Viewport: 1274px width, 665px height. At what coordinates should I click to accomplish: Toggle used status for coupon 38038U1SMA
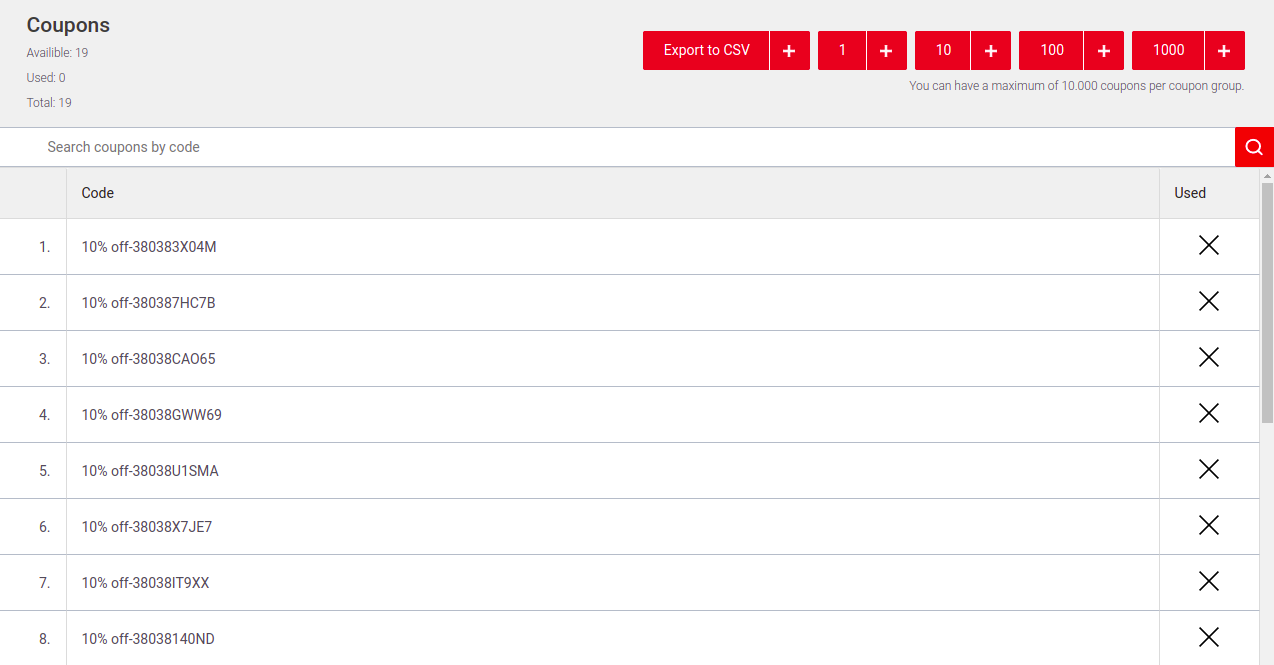point(1208,470)
